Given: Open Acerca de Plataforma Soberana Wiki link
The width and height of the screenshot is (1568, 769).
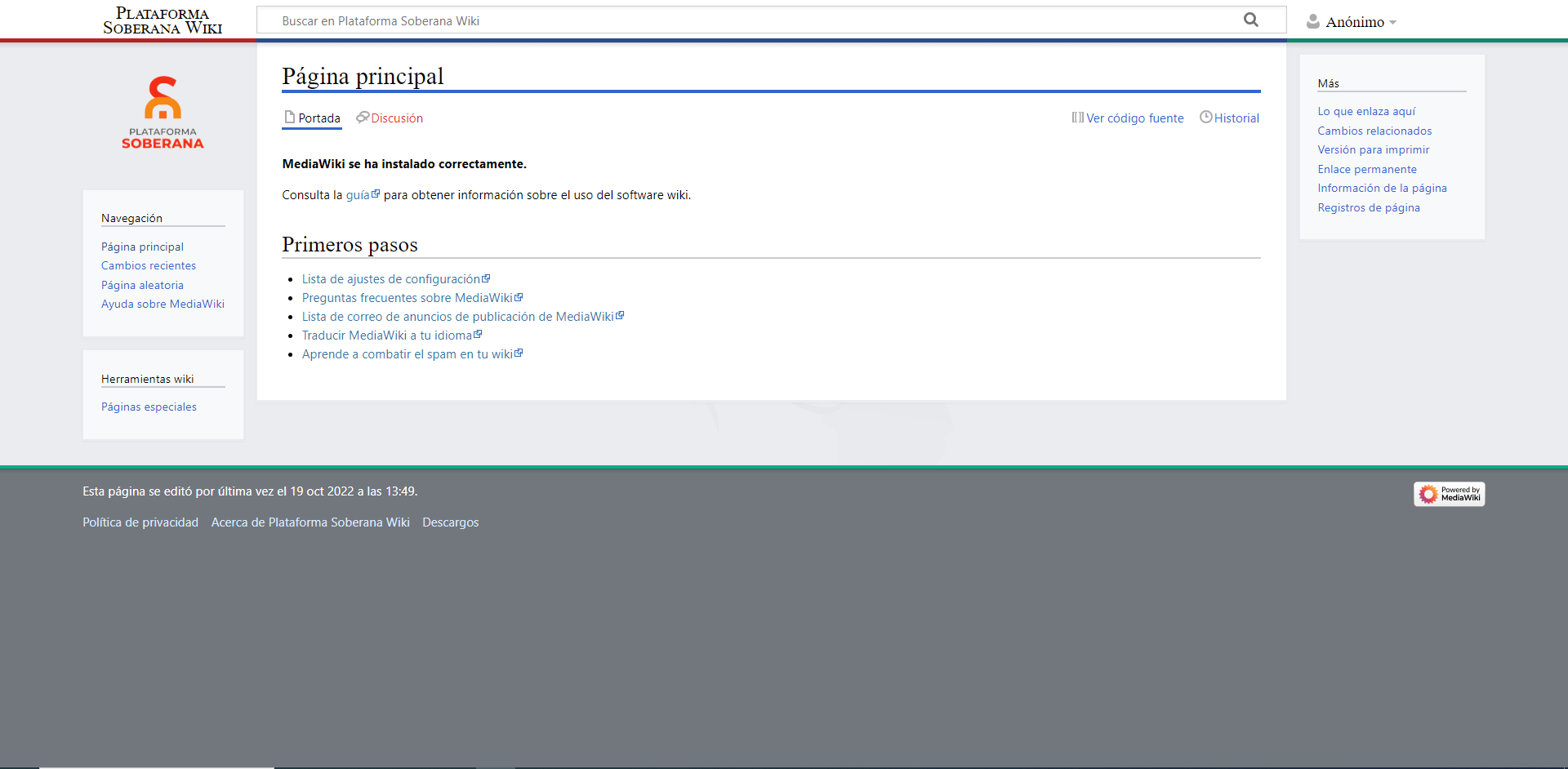Looking at the screenshot, I should (310, 522).
